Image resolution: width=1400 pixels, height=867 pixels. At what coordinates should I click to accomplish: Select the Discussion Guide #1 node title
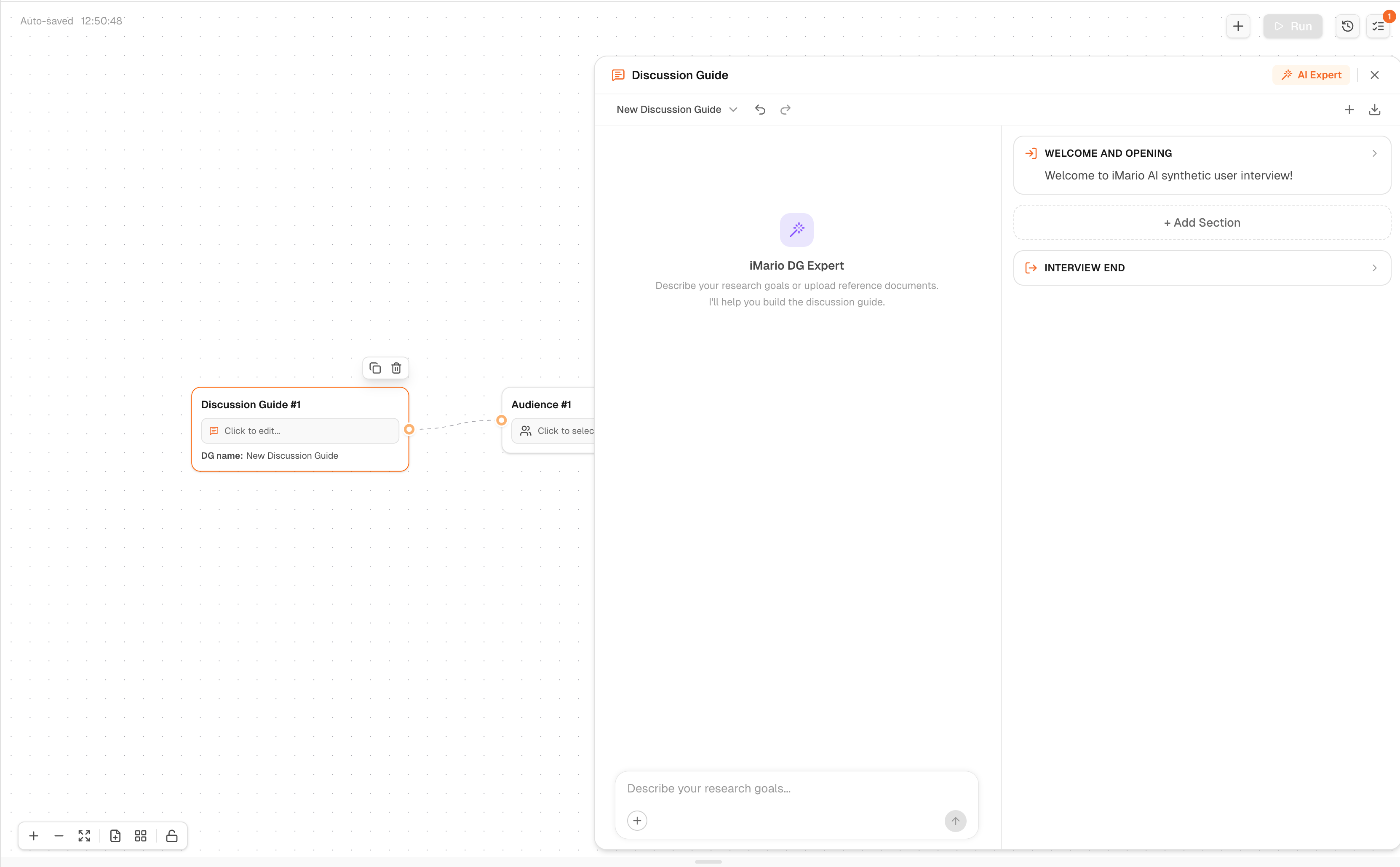coord(251,404)
